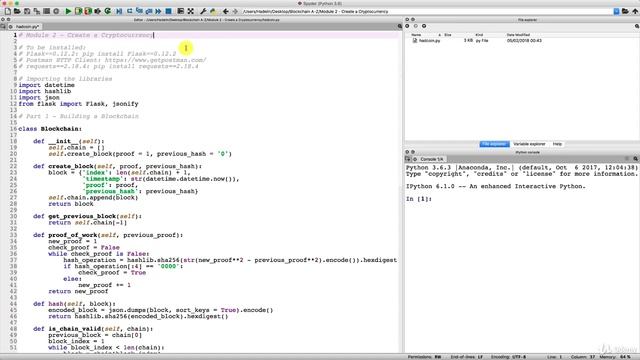Run current cell and advance
Image resolution: width=640 pixels, height=360 pixels.
tap(88, 11)
